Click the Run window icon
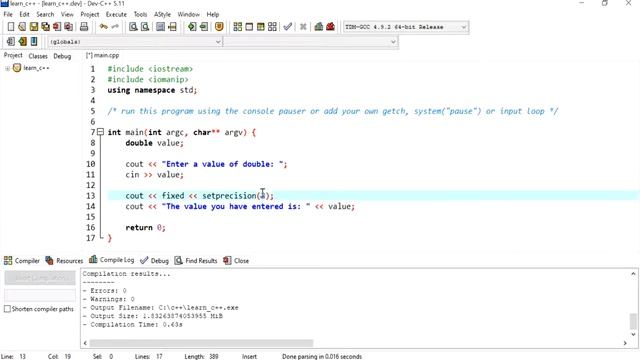Viewport: 640px width, 360px height. click(249, 27)
